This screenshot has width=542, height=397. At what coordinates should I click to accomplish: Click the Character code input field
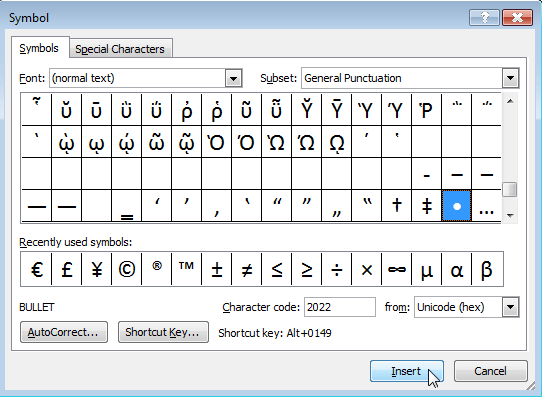(x=340, y=307)
